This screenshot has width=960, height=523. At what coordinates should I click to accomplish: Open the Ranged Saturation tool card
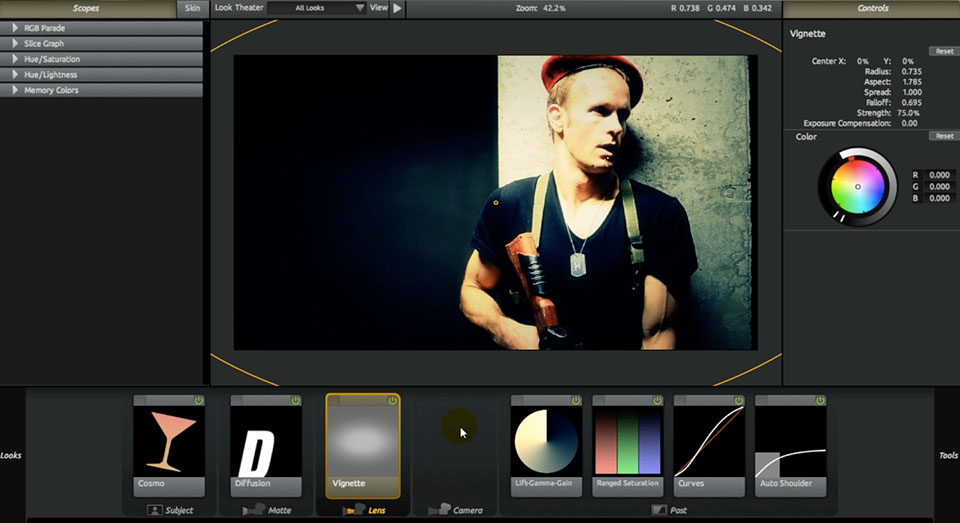tap(628, 446)
